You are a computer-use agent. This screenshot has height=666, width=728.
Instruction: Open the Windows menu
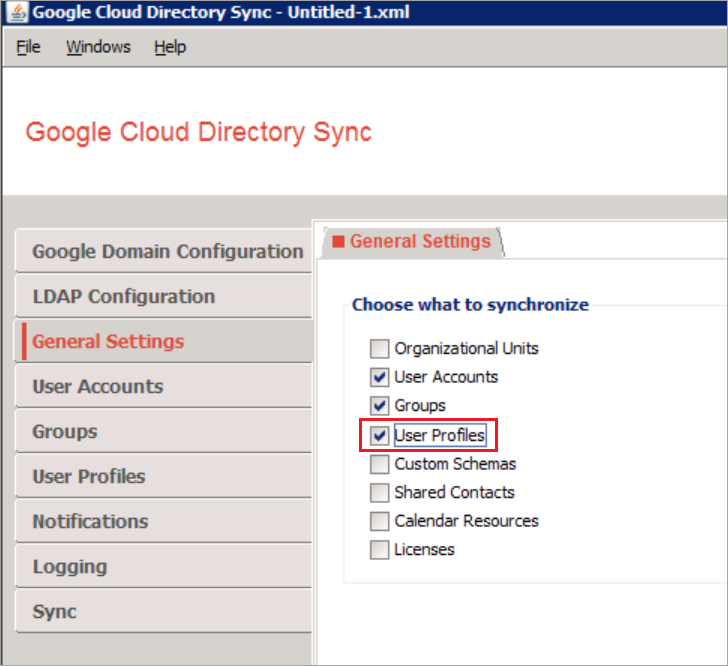[98, 47]
